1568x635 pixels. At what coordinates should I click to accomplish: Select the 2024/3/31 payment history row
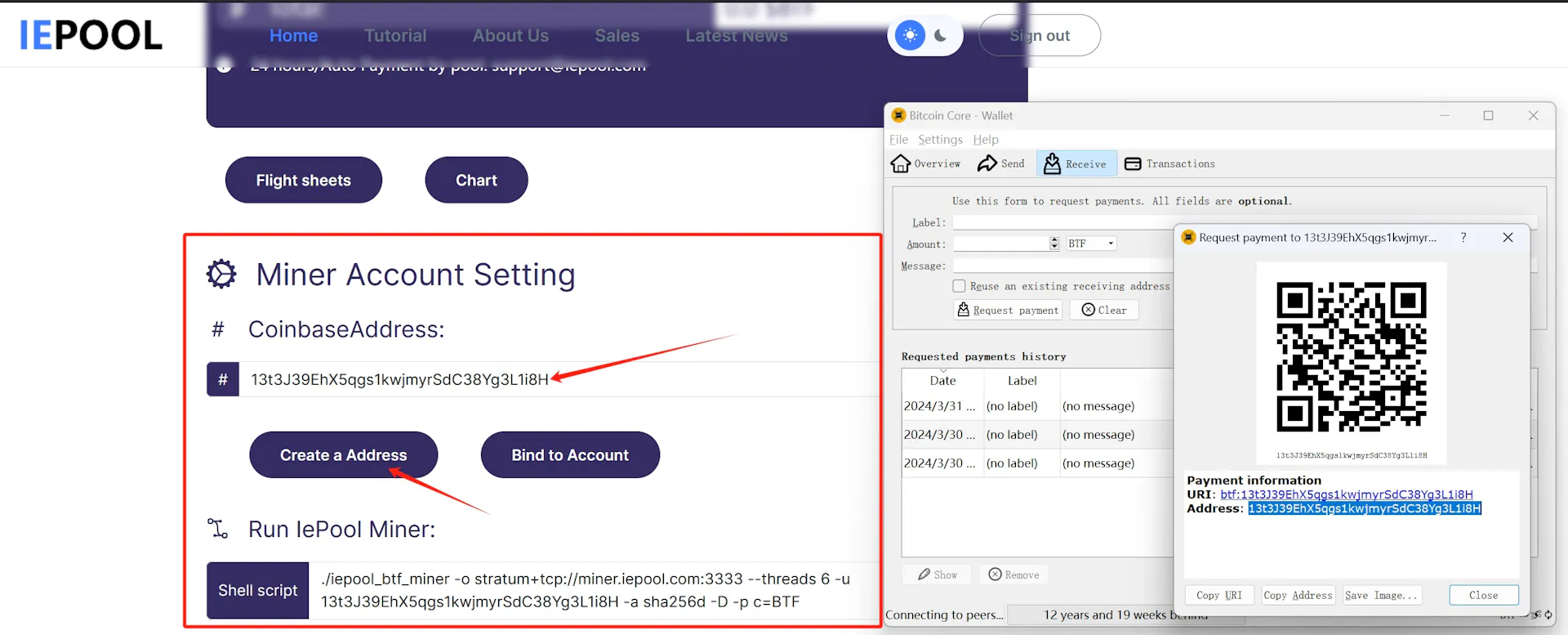(1037, 406)
